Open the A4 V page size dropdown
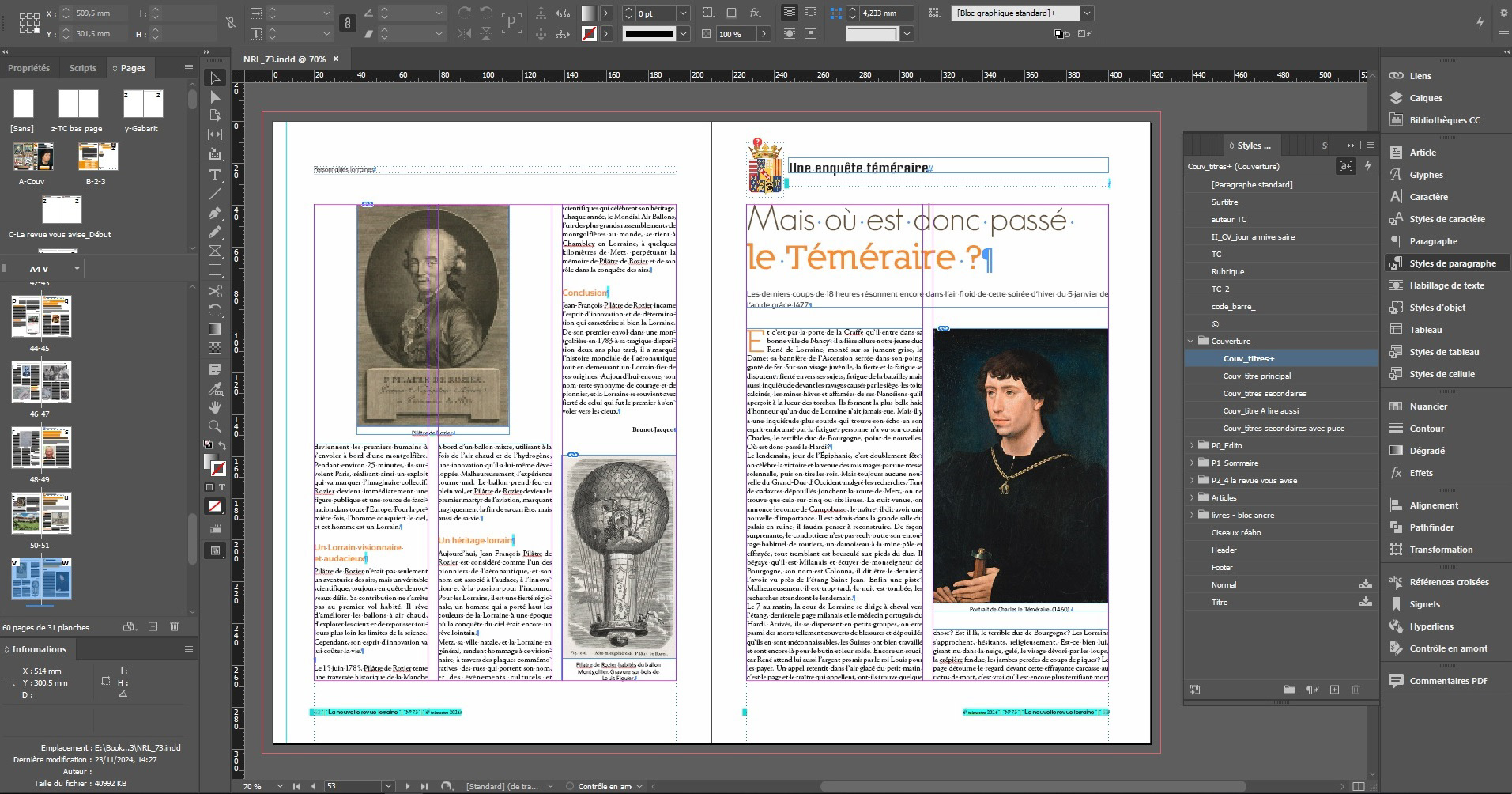 point(77,269)
